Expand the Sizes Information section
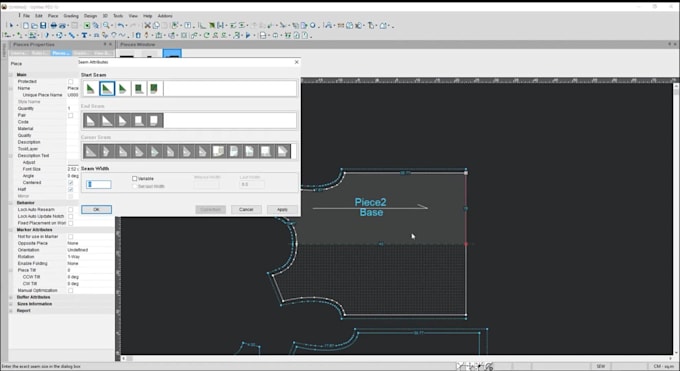The image size is (680, 371). point(11,304)
